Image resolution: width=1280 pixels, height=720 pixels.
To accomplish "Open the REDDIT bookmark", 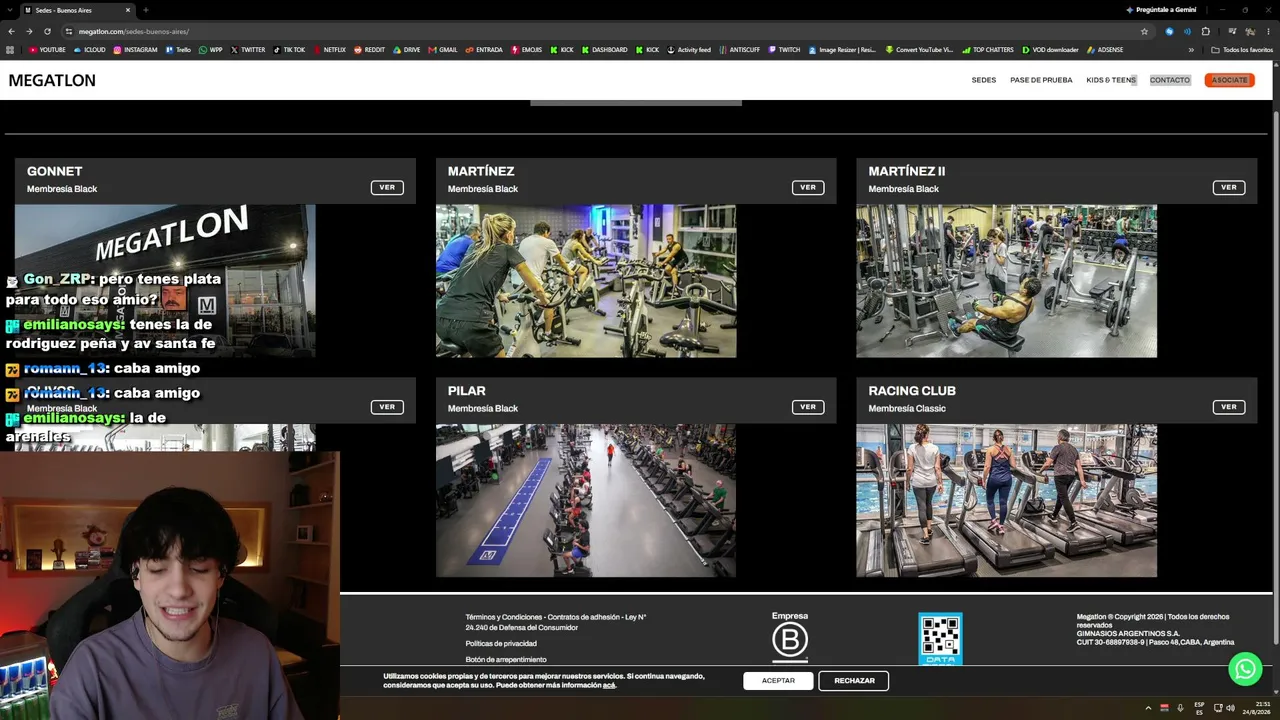I will [x=369, y=50].
